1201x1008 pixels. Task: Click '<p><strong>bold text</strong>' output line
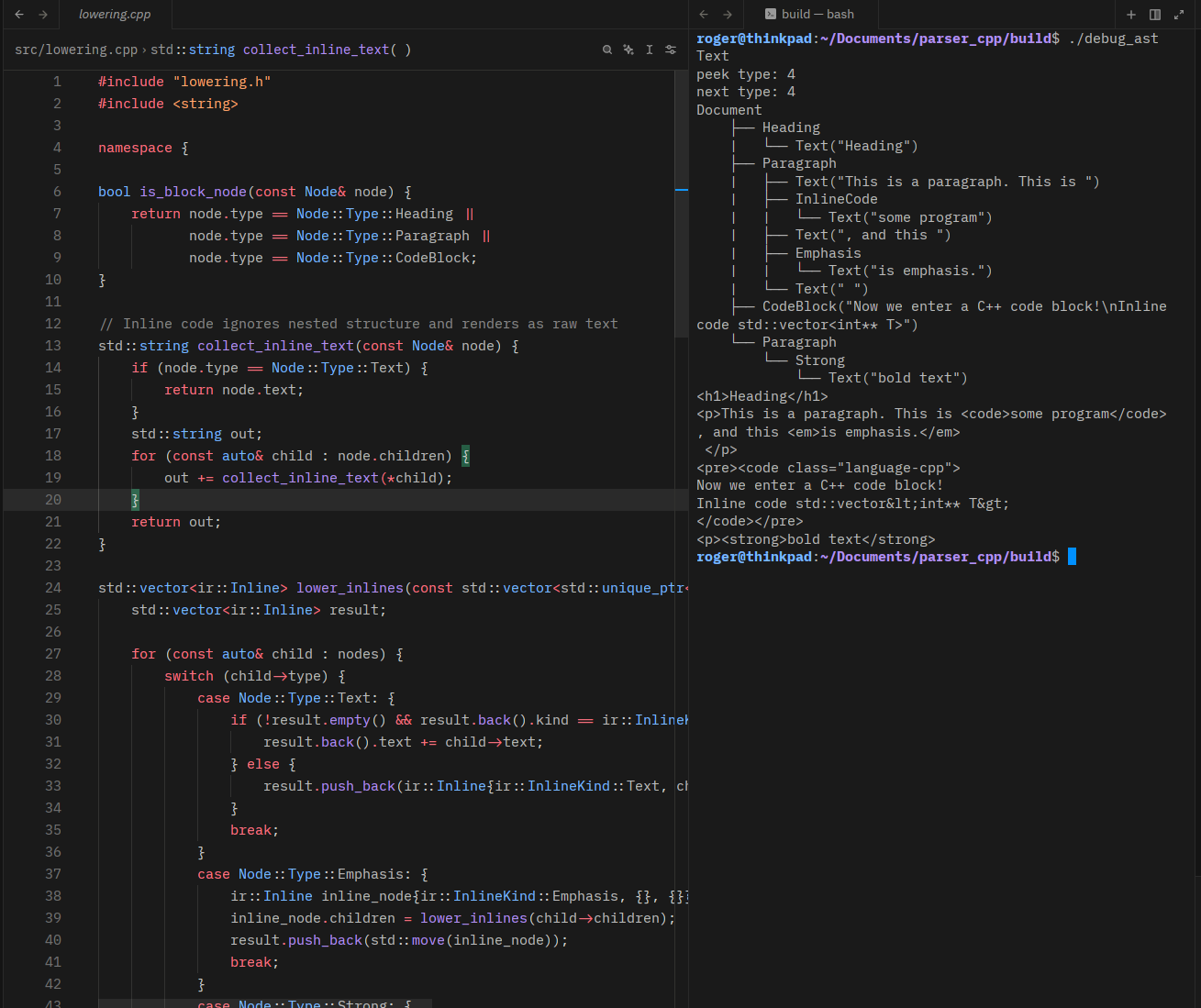pos(816,539)
